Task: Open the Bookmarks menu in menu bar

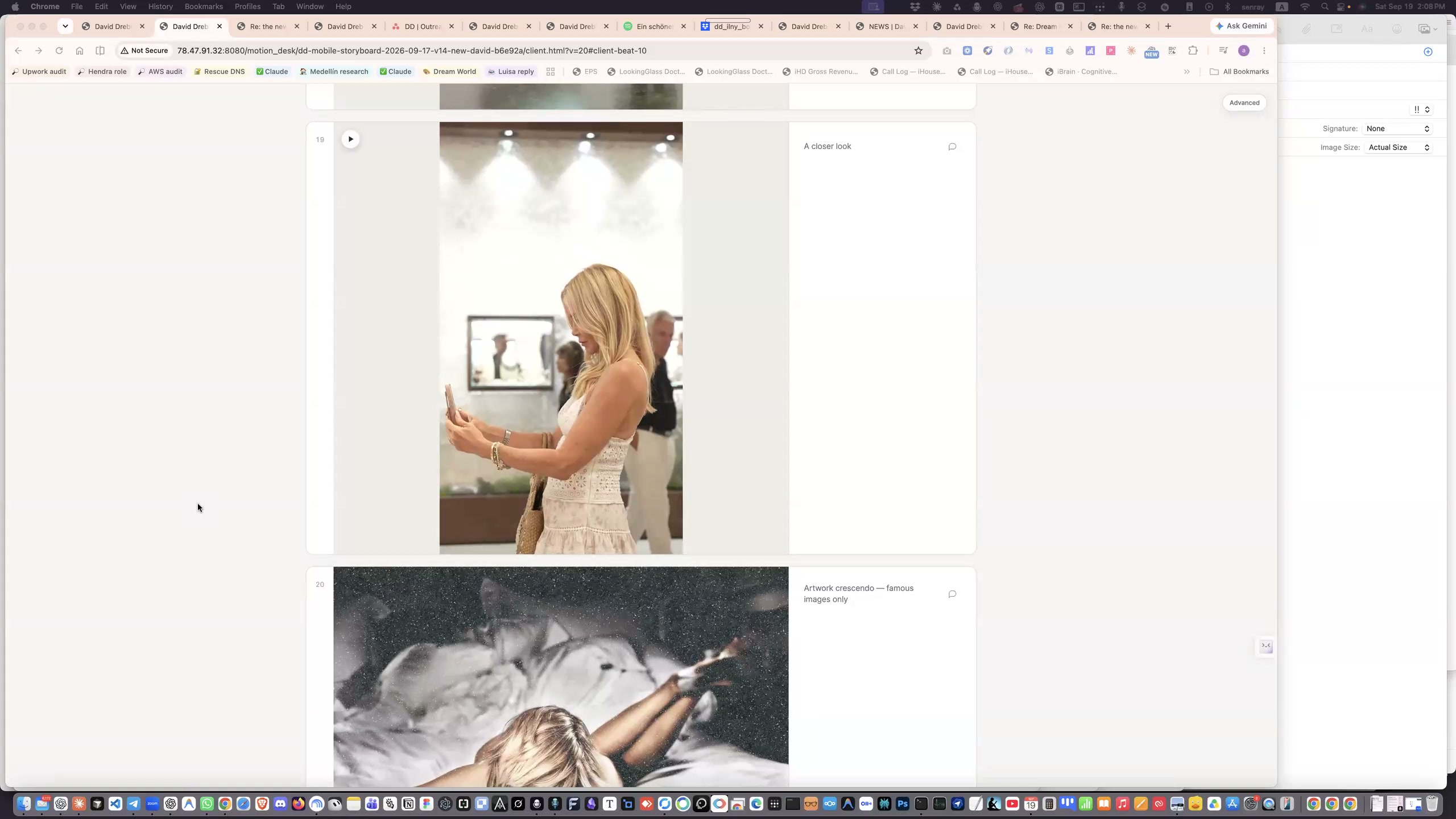Action: click(204, 6)
